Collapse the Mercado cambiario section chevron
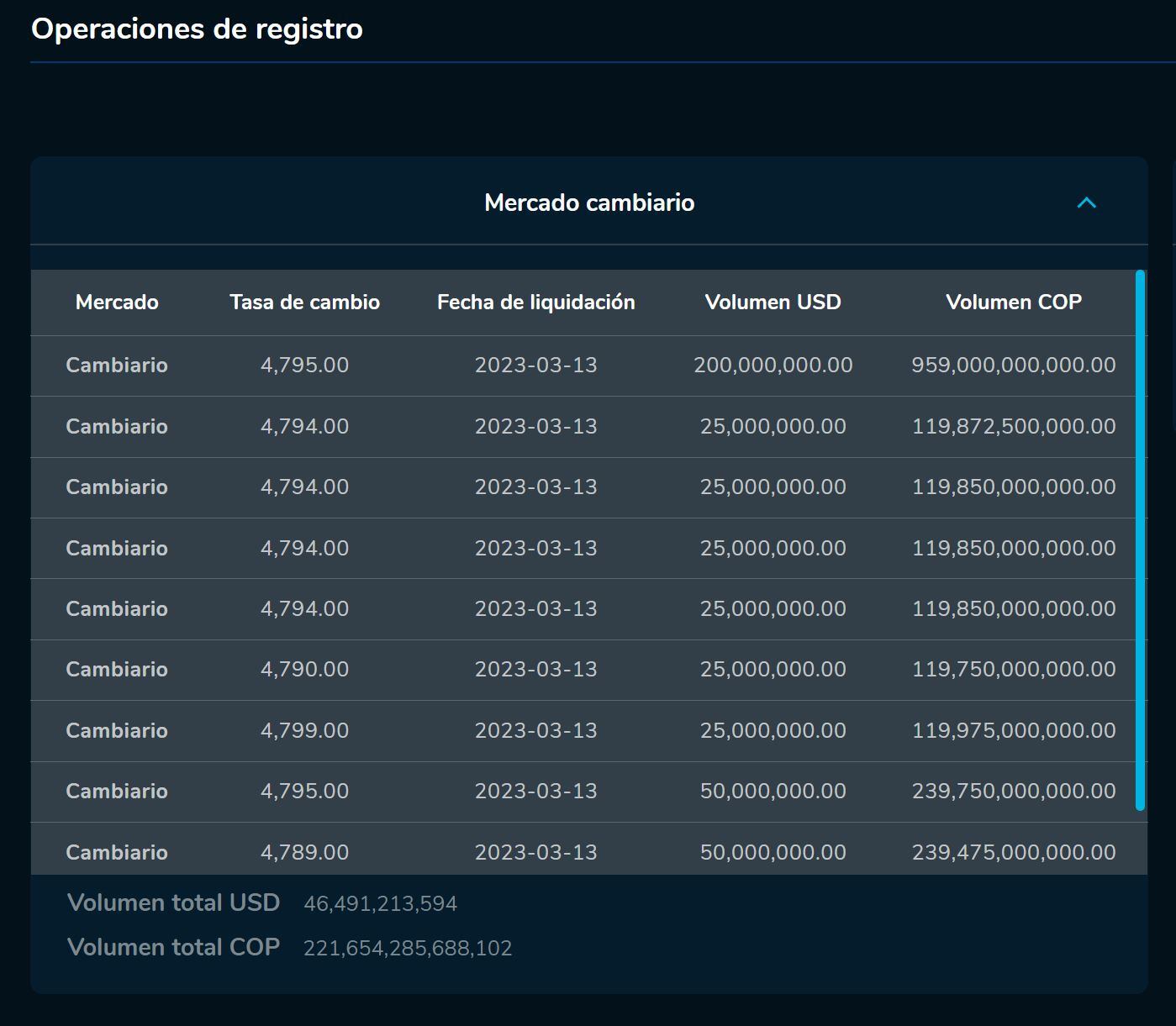 tap(1085, 203)
